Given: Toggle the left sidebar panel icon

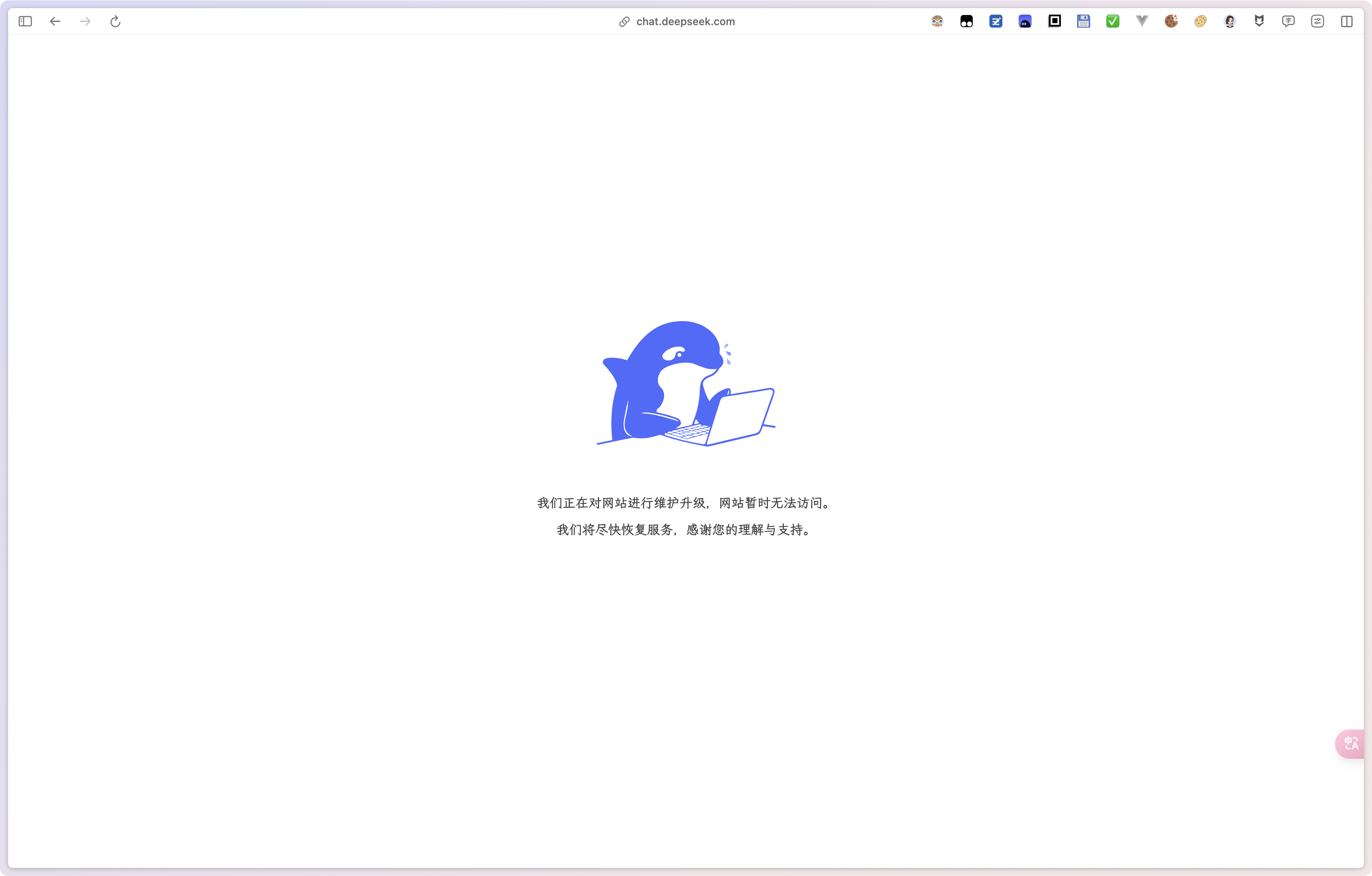Looking at the screenshot, I should 25,22.
